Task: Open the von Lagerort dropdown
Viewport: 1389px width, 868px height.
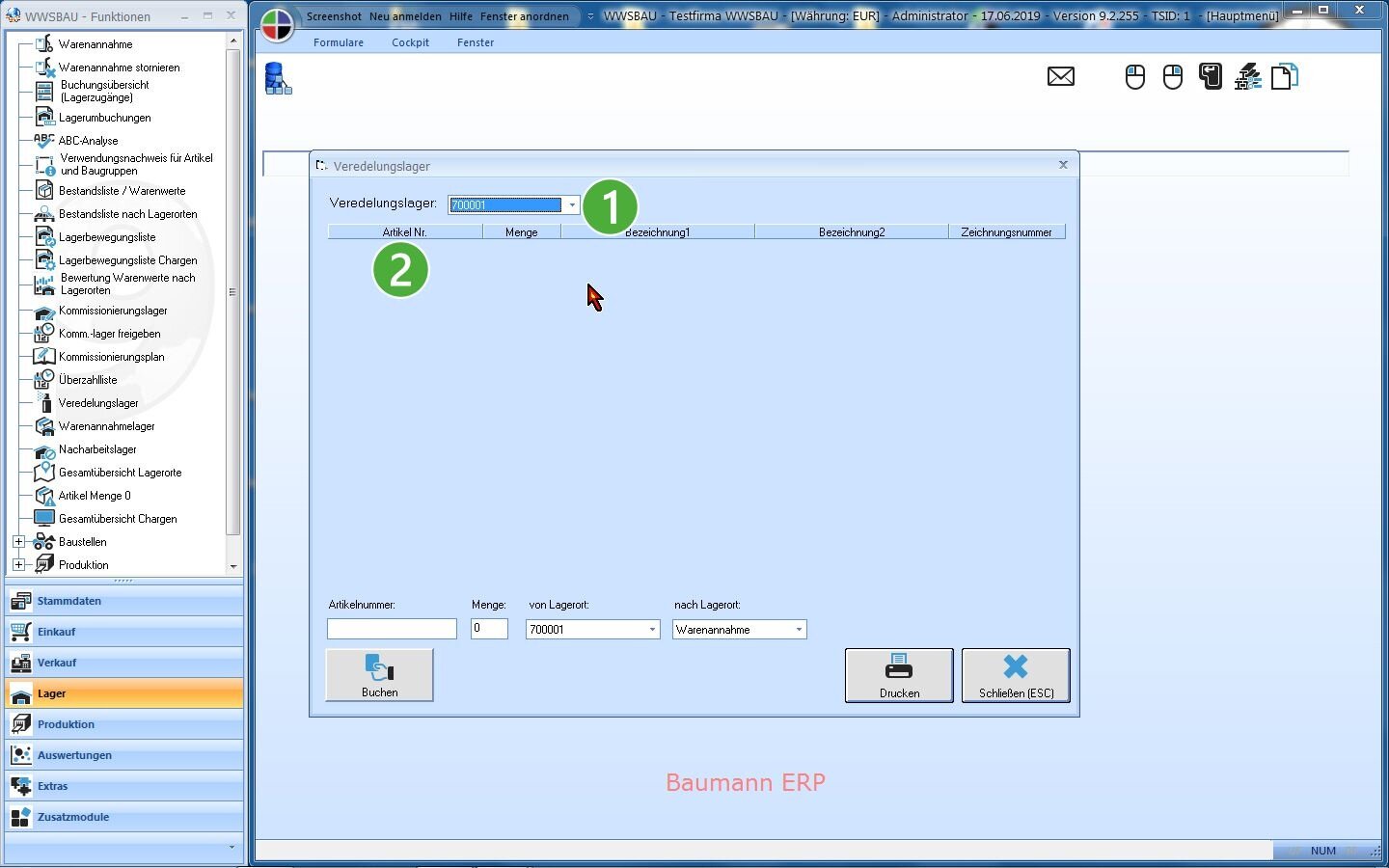Action: [652, 630]
